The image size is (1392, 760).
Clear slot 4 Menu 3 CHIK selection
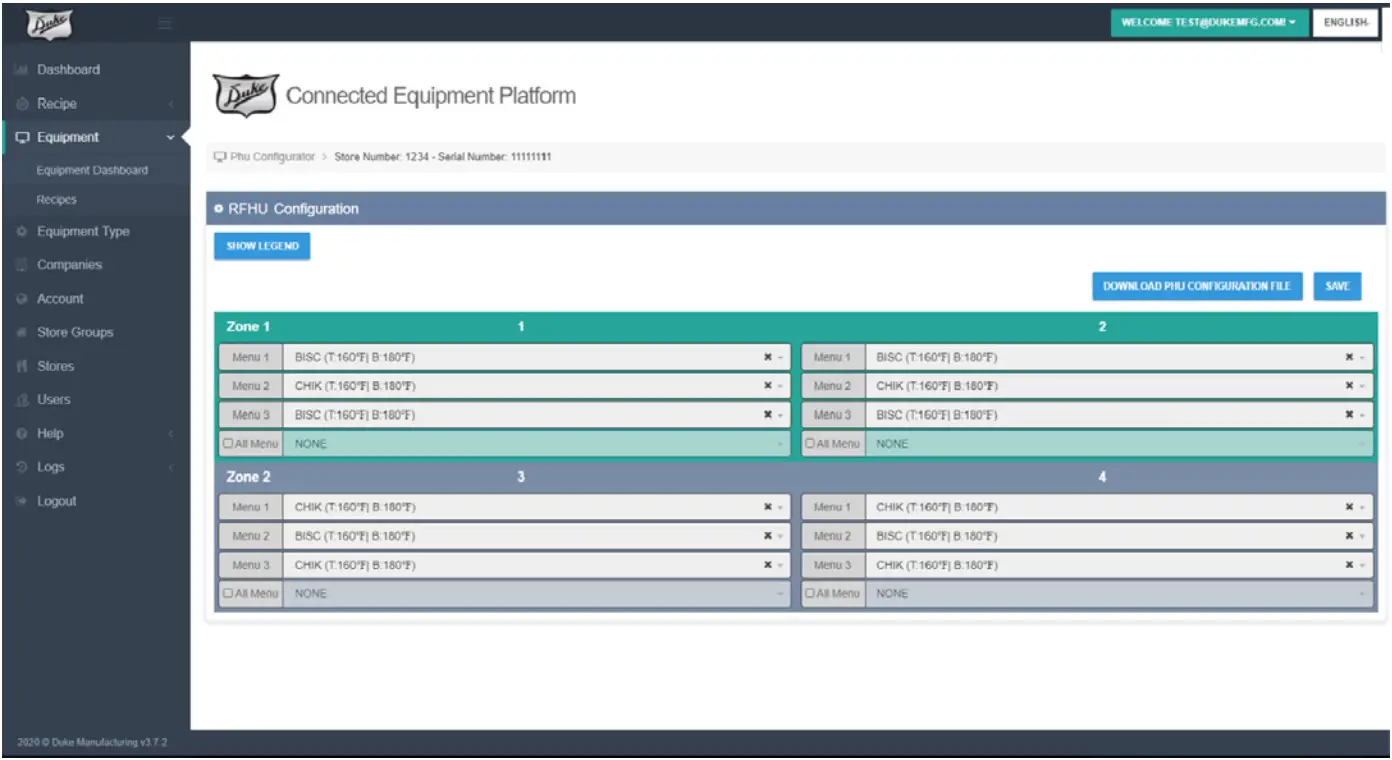[x=1349, y=565]
